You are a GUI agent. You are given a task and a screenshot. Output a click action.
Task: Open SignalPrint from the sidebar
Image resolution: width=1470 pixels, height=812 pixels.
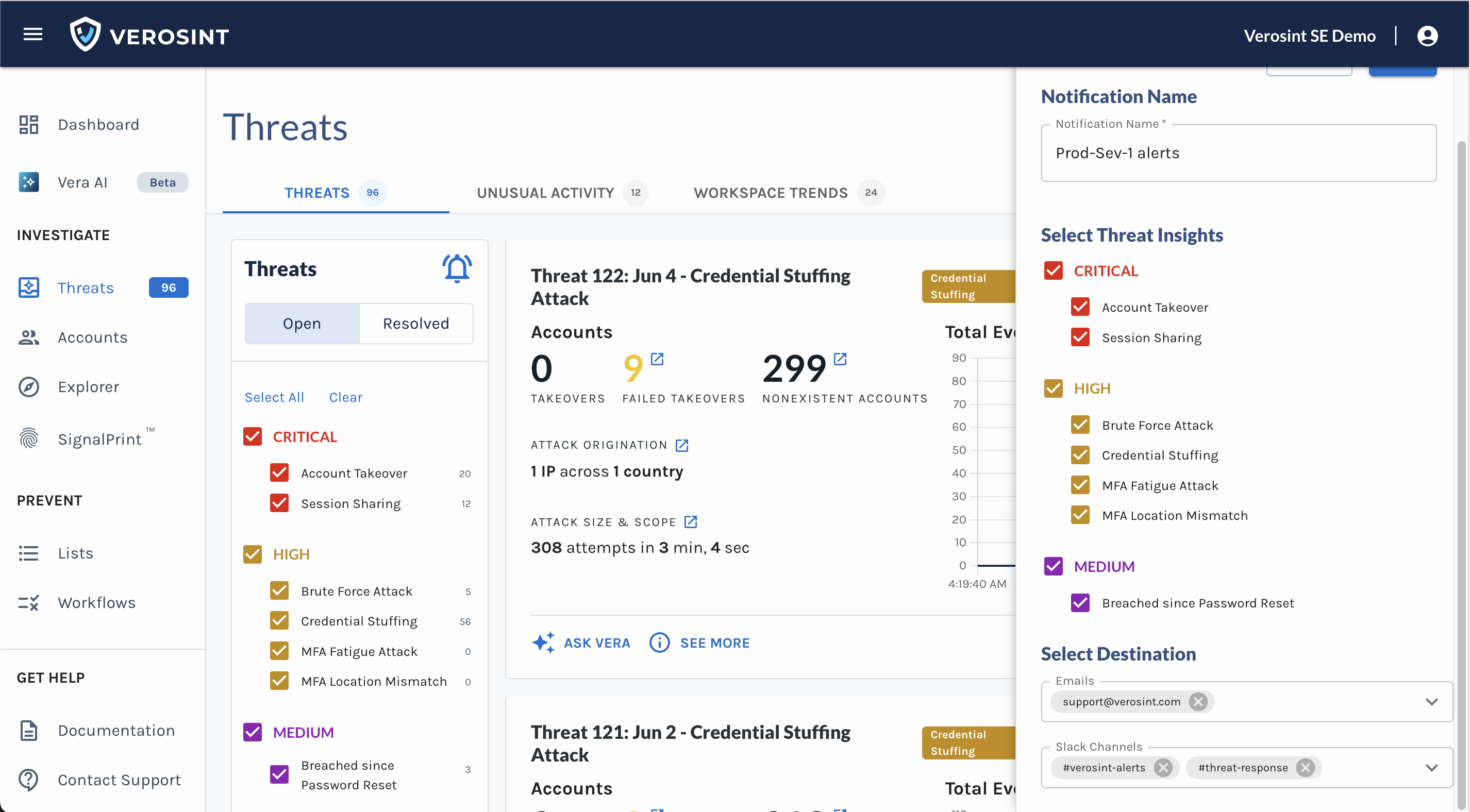pyautogui.click(x=99, y=439)
